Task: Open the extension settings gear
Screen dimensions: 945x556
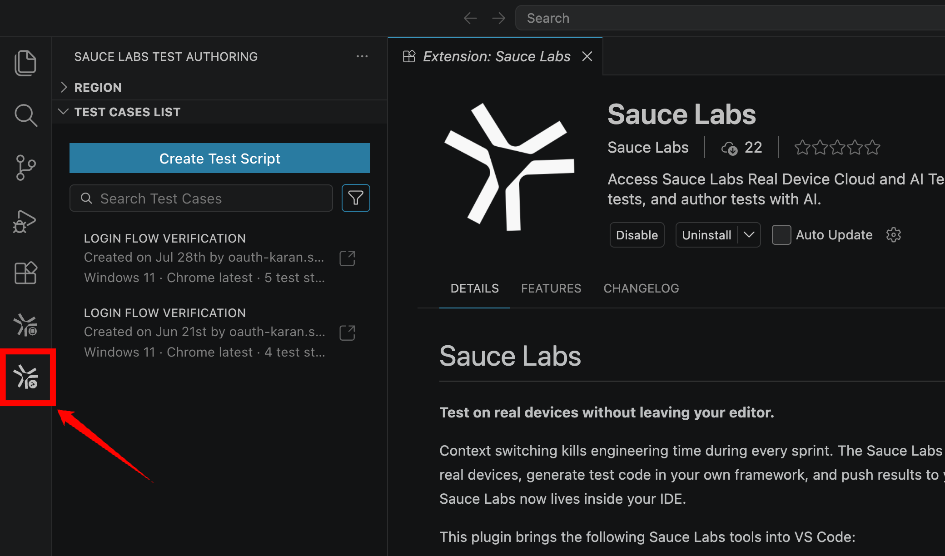Action: click(x=894, y=235)
